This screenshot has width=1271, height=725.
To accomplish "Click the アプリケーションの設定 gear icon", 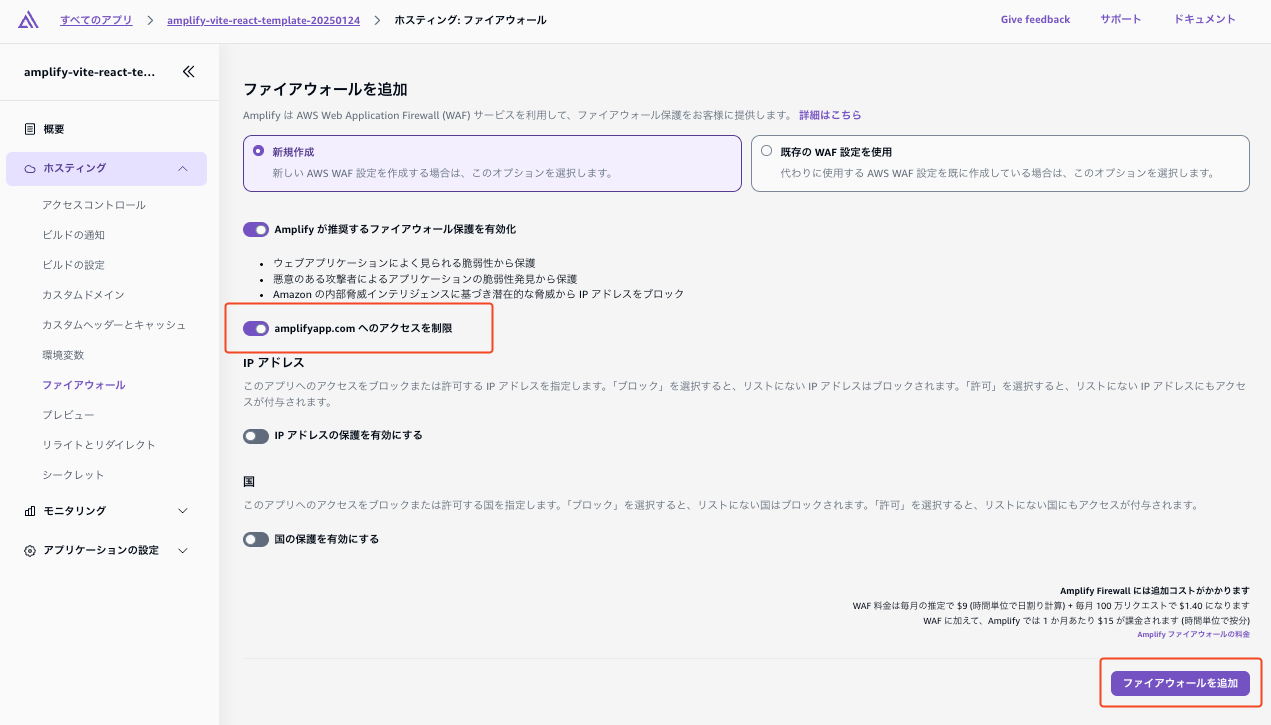I will point(30,551).
